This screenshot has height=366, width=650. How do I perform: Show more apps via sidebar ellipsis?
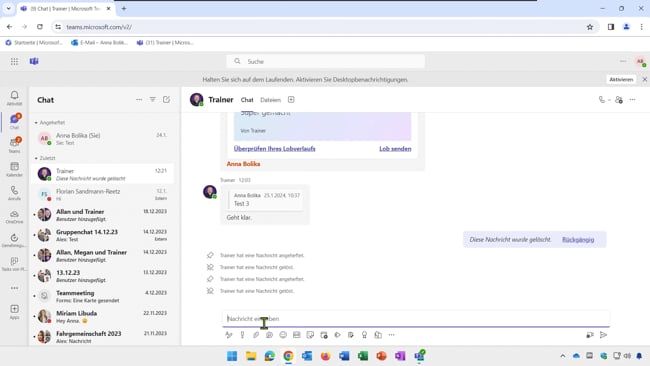(x=15, y=288)
